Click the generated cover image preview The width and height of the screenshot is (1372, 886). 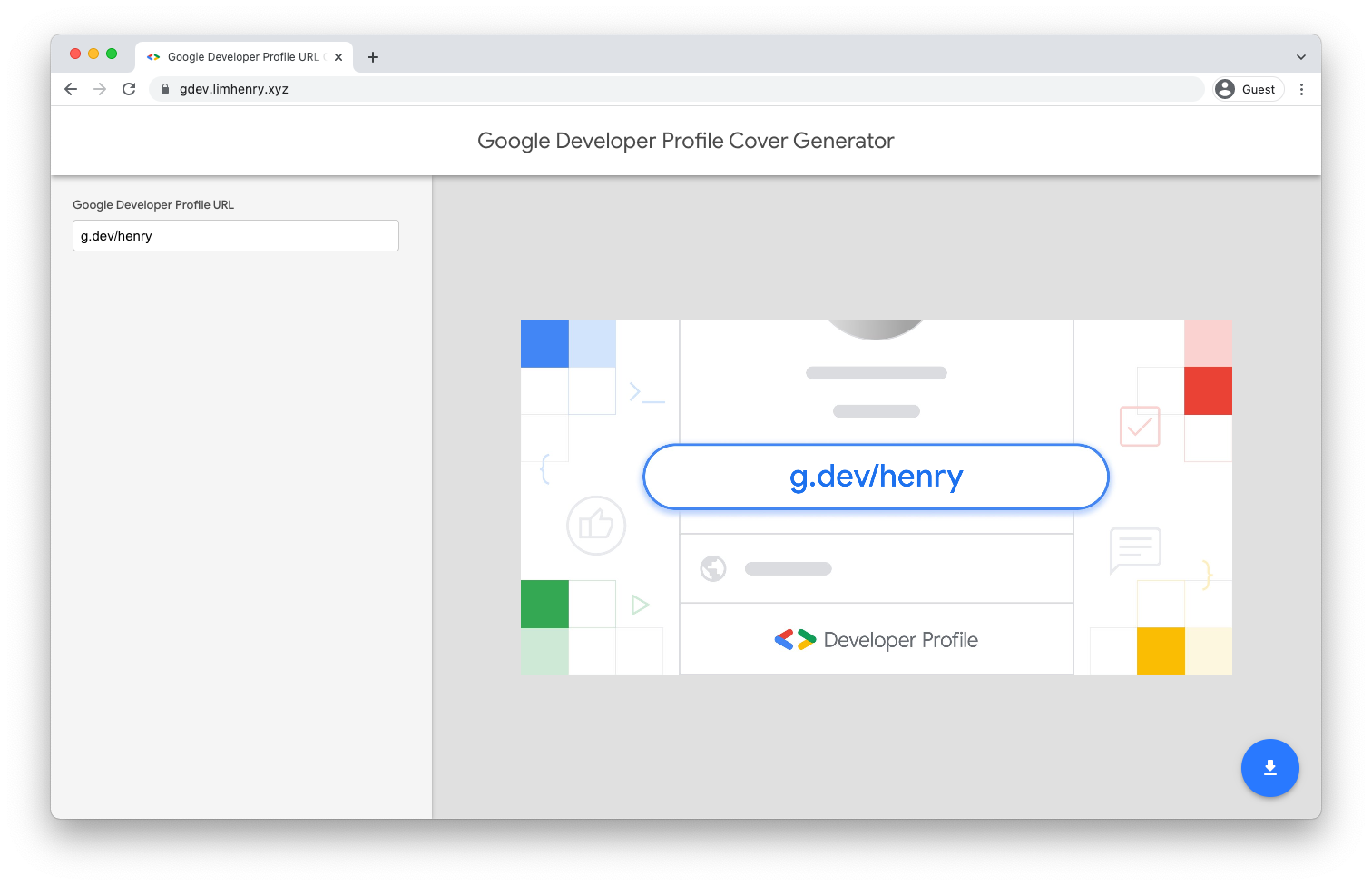[877, 497]
